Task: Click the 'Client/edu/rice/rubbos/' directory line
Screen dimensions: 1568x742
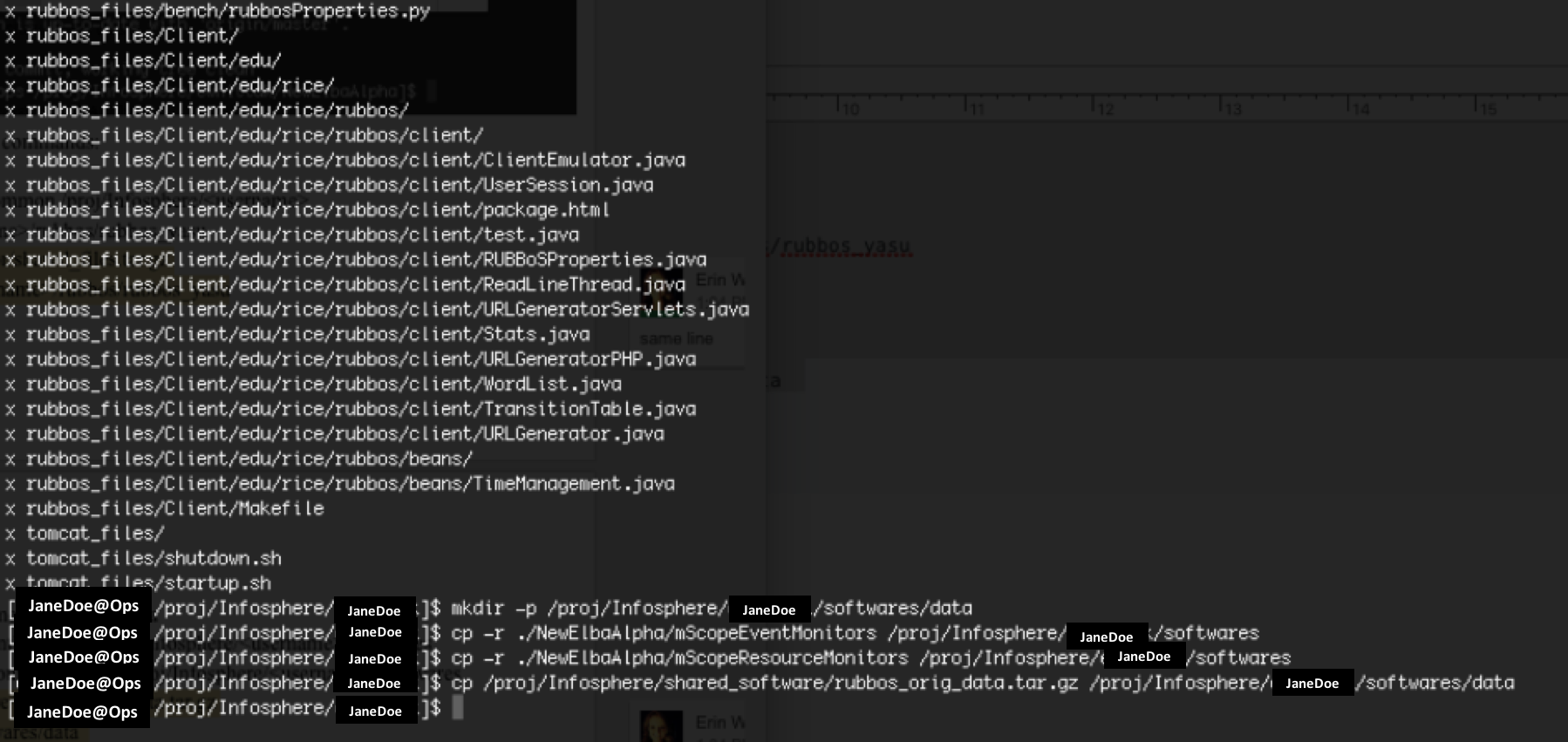Action: [207, 111]
